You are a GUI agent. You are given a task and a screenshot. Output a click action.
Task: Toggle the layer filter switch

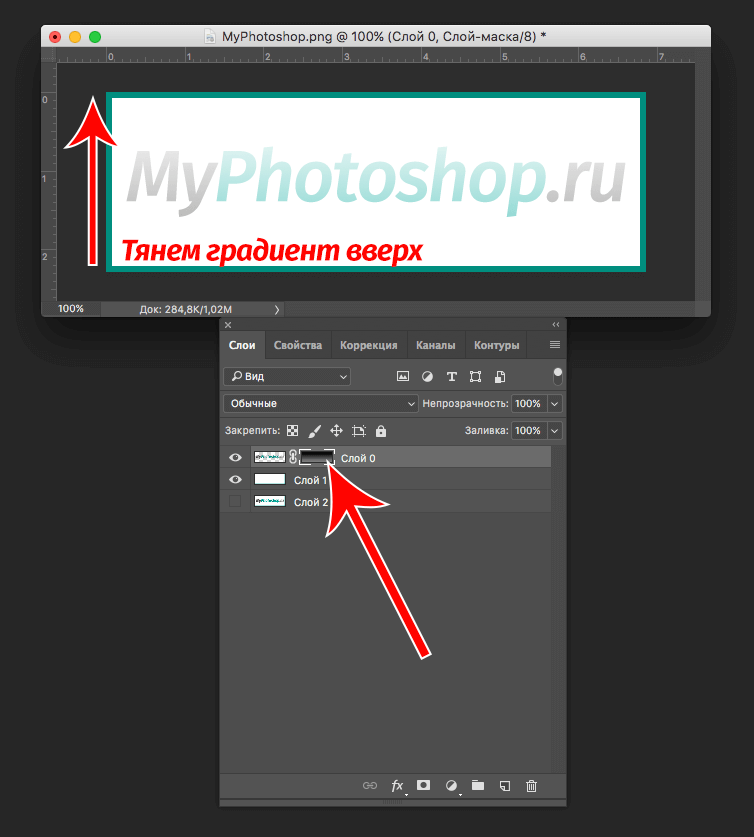point(557,377)
